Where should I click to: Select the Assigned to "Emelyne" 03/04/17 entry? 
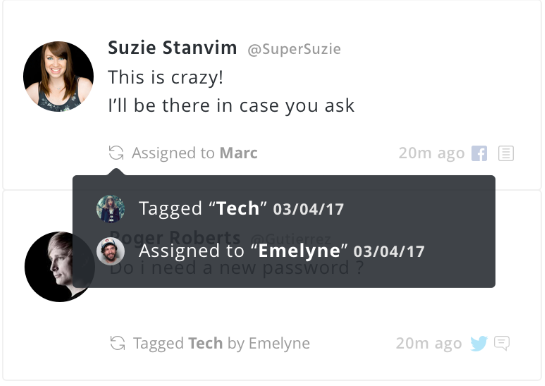pyautogui.click(x=282, y=251)
